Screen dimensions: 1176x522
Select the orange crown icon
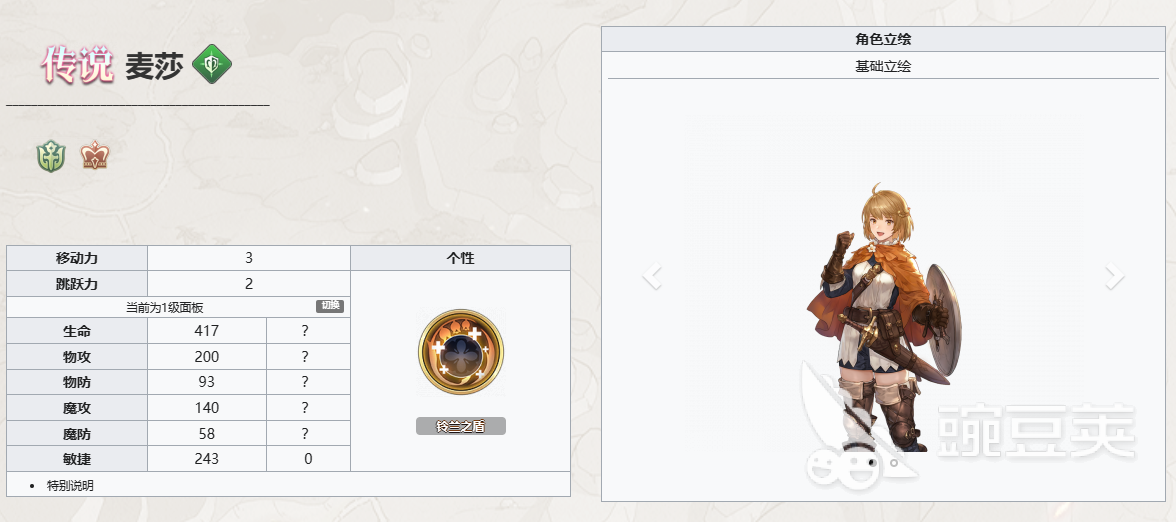95,156
